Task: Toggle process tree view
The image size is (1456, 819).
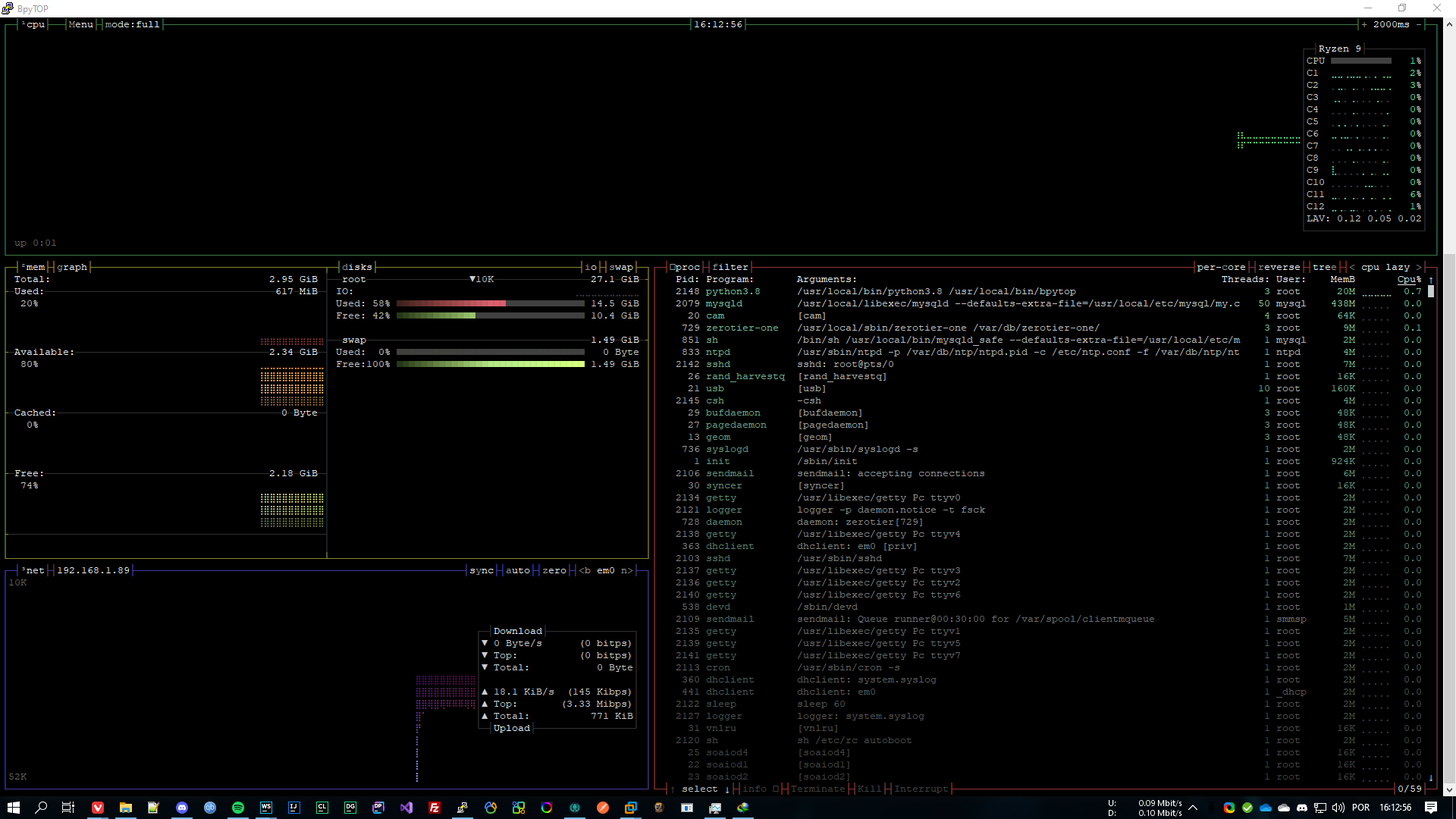Action: 1324,267
